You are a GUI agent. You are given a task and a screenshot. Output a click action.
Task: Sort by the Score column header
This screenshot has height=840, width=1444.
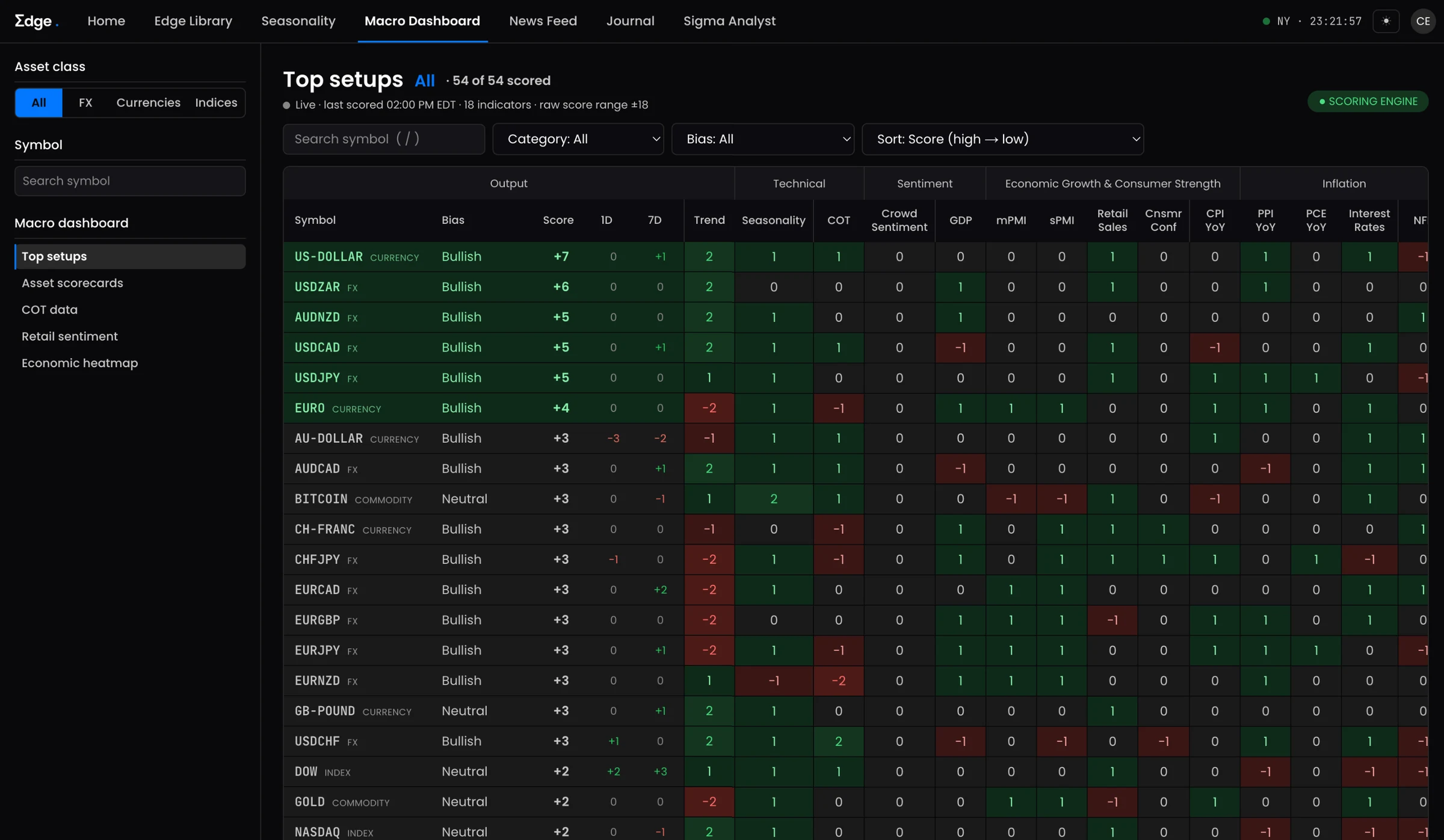(x=558, y=220)
